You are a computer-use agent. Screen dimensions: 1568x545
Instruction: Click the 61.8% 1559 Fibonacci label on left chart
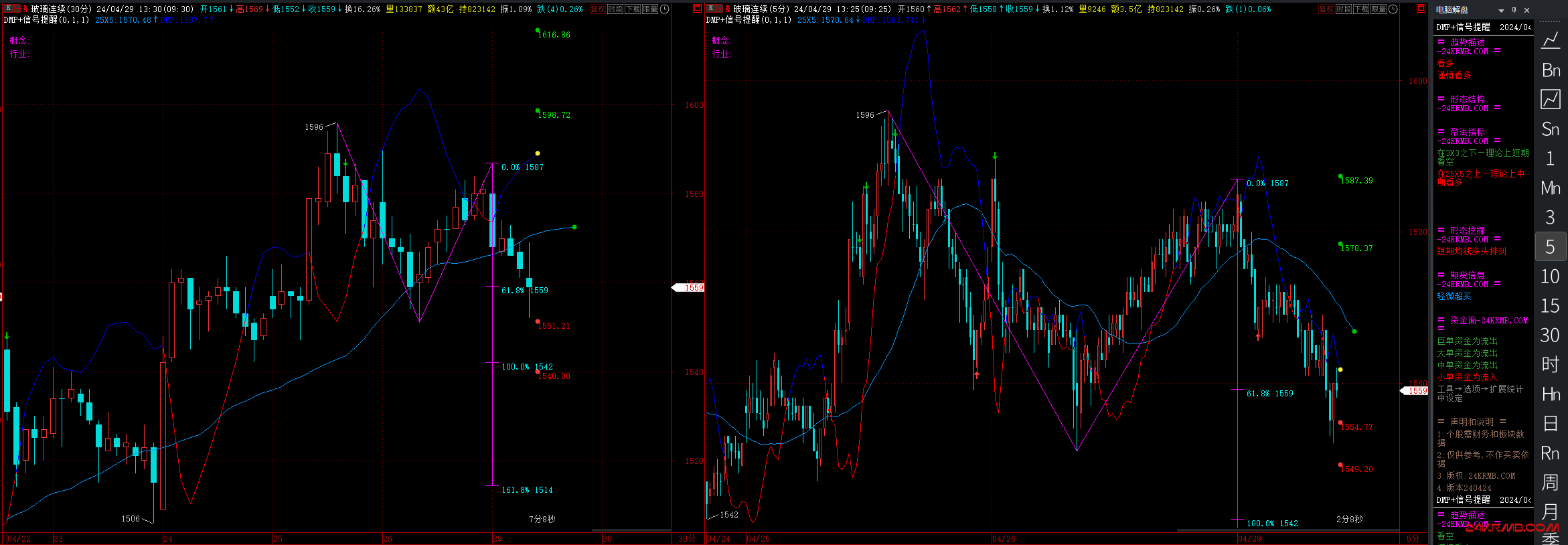[x=525, y=291]
